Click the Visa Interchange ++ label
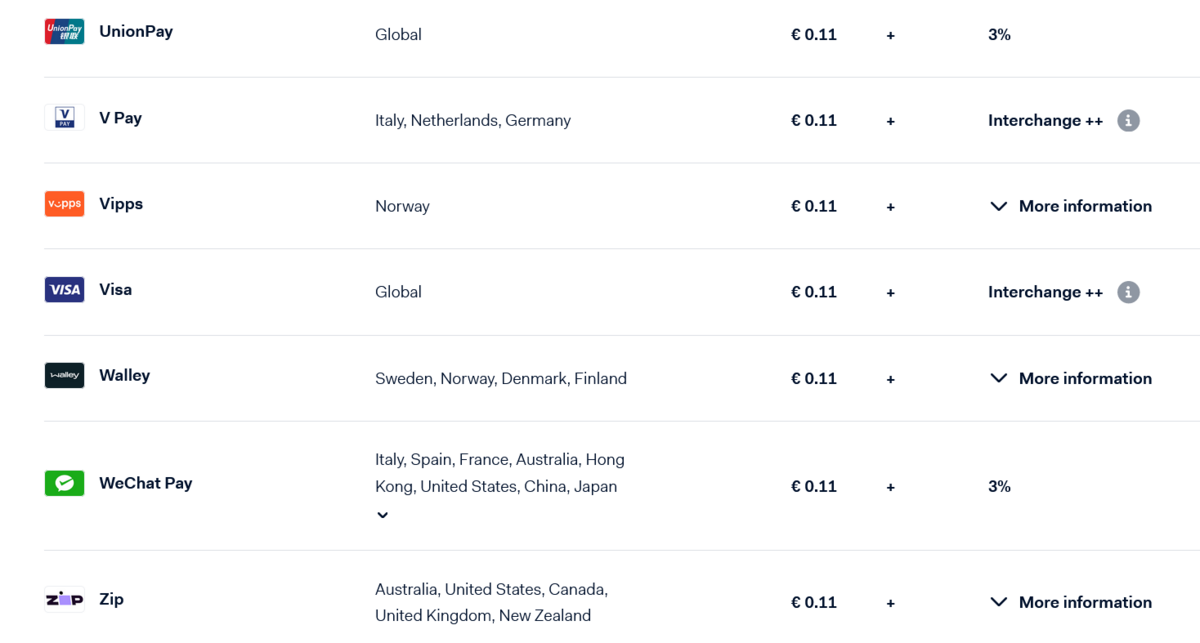Image resolution: width=1200 pixels, height=643 pixels. [x=1045, y=292]
